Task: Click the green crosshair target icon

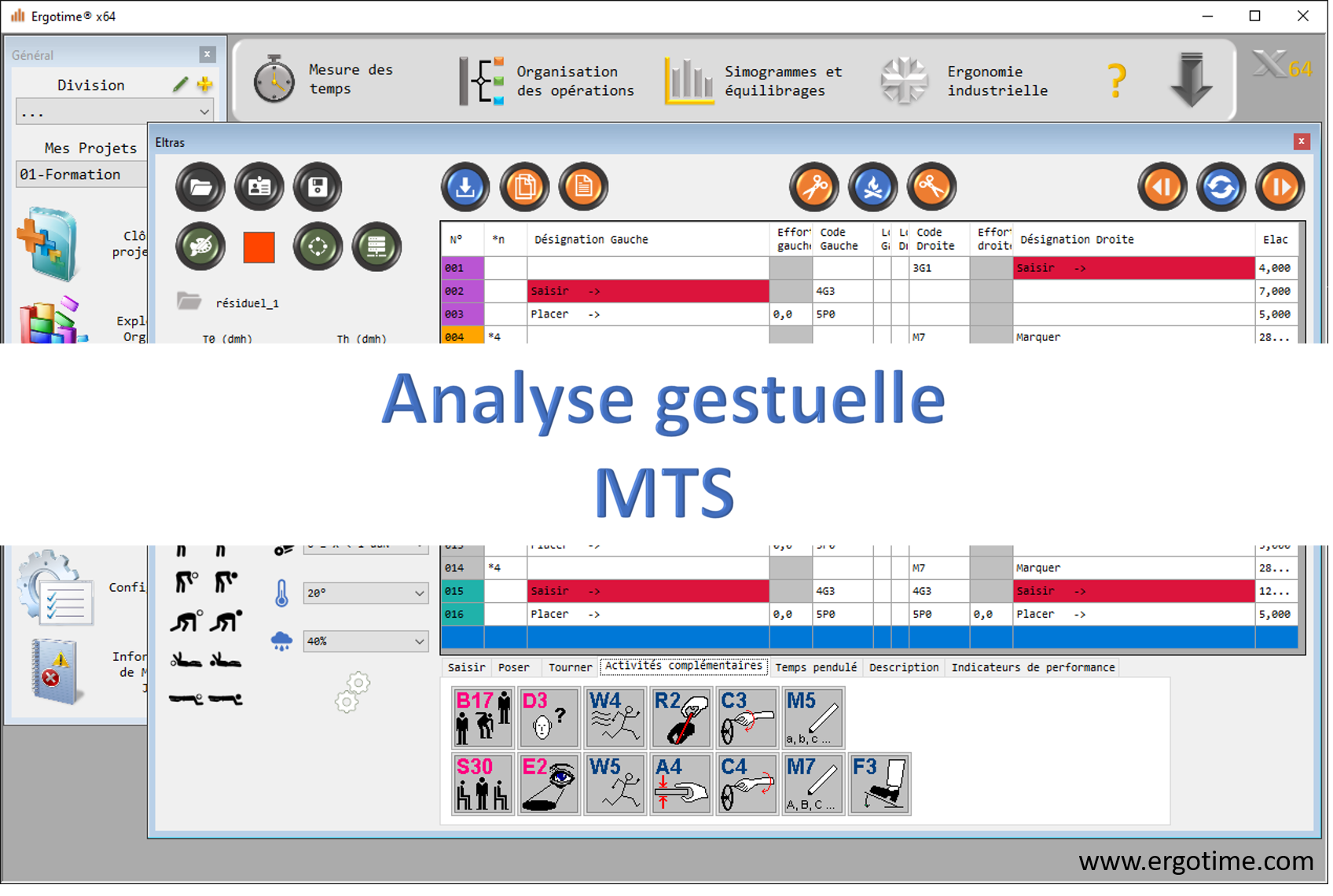Action: (x=318, y=247)
